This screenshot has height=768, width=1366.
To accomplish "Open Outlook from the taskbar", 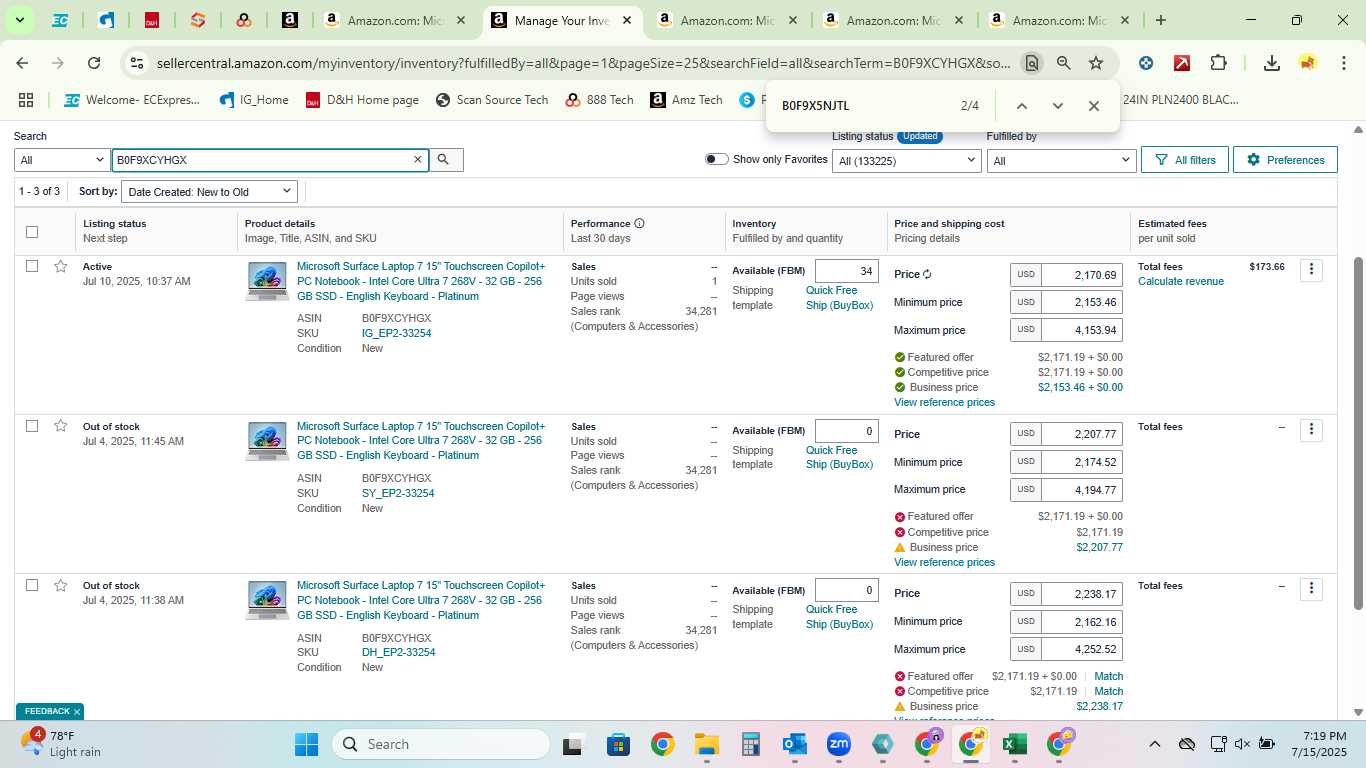I will coord(794,744).
